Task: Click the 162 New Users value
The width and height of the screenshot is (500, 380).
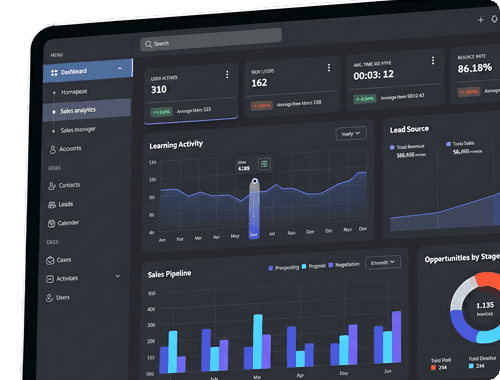Action: tap(259, 83)
